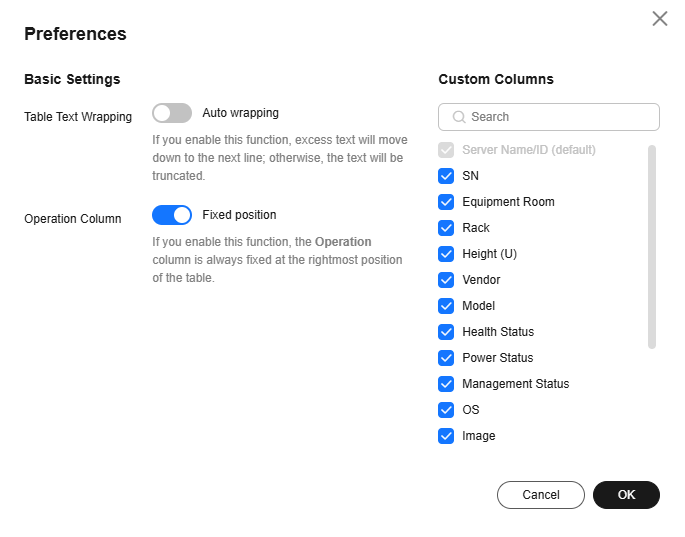Screen dimensions: 685x537
Task: Uncheck the Health Status checkbox
Action: pos(446,332)
